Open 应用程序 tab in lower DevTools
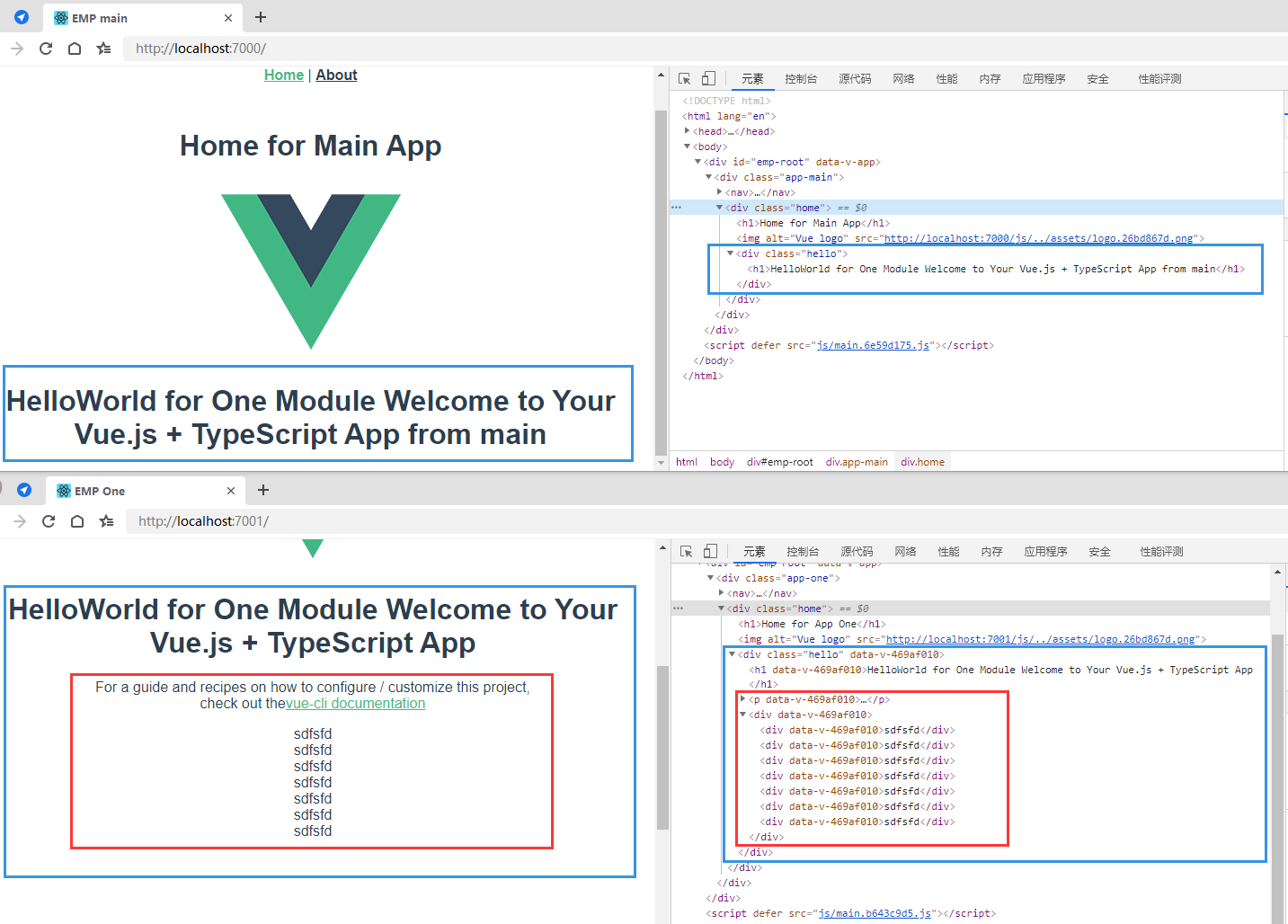This screenshot has height=924, width=1288. (1045, 552)
